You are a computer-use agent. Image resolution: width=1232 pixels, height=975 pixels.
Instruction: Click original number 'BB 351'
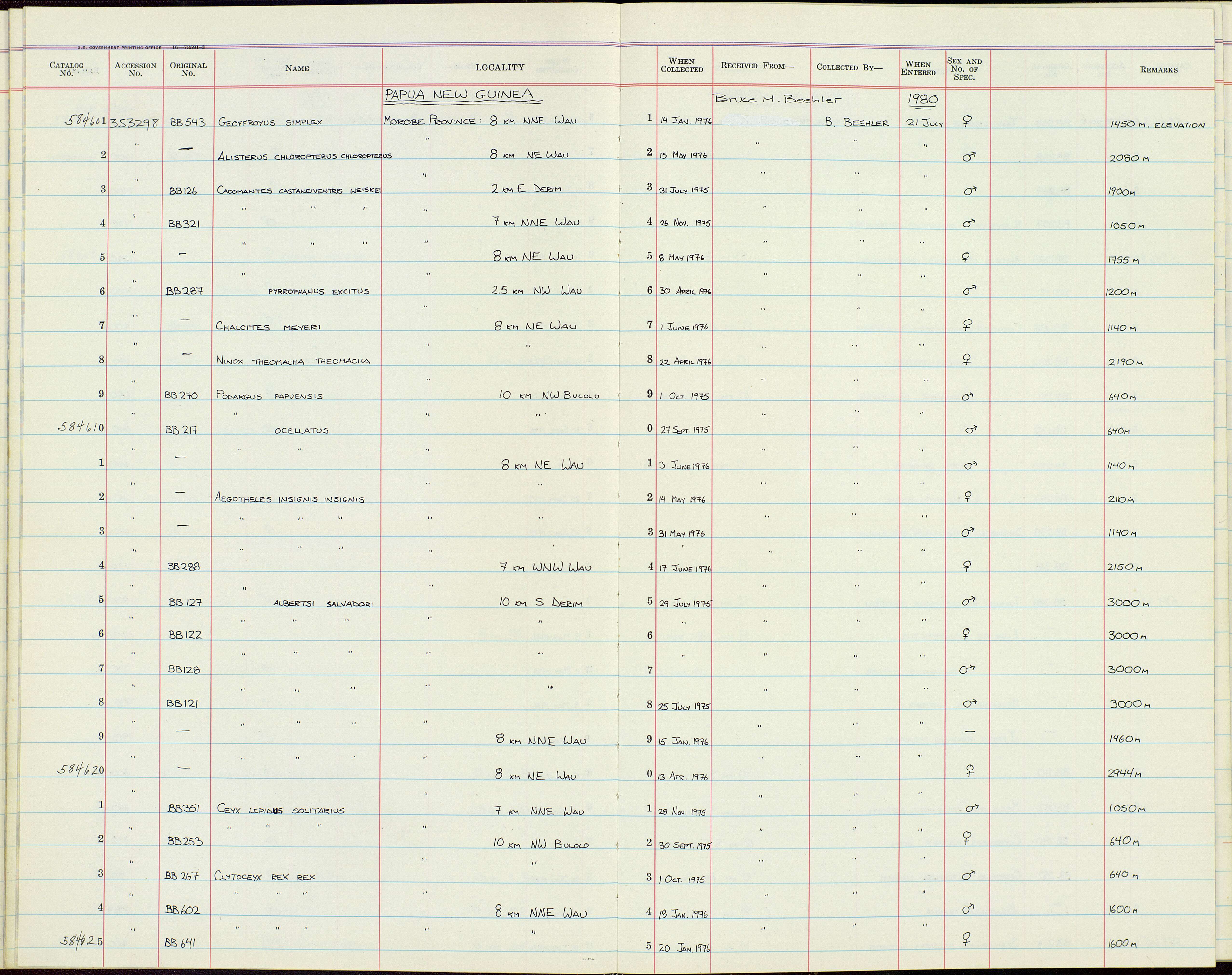[x=184, y=808]
